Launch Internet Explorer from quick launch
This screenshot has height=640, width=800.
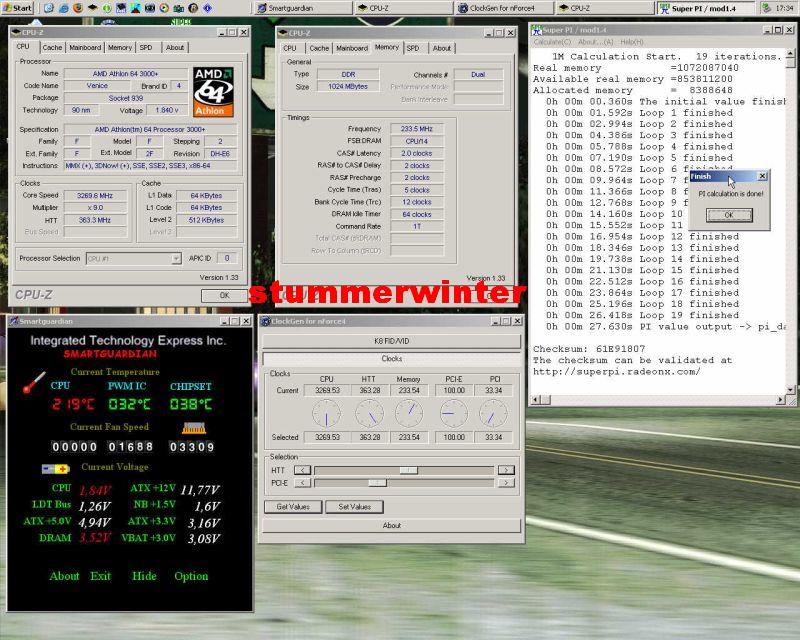pyautogui.click(x=64, y=8)
